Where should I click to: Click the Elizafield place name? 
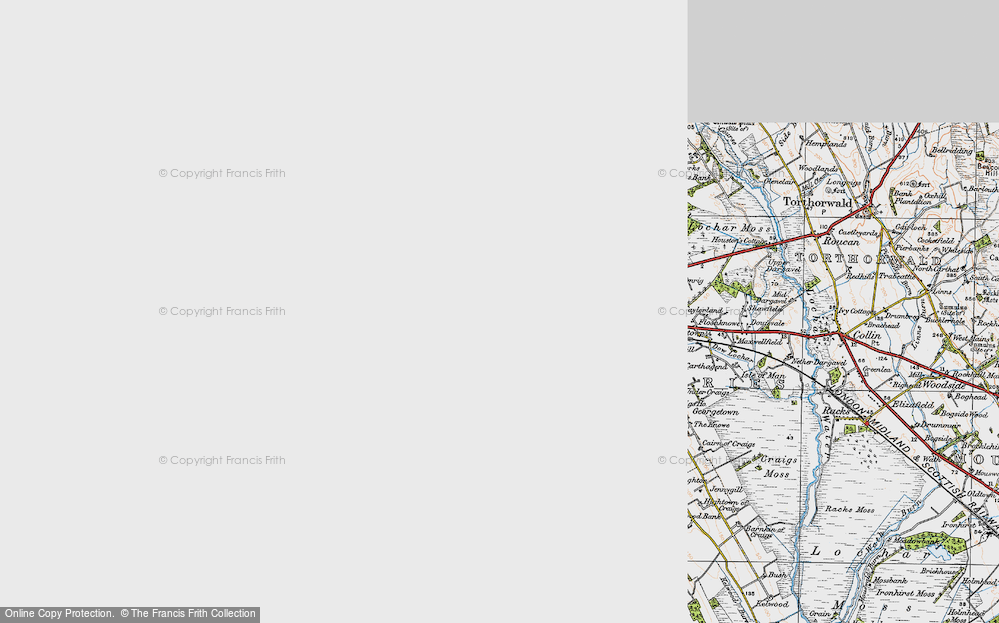click(x=912, y=405)
